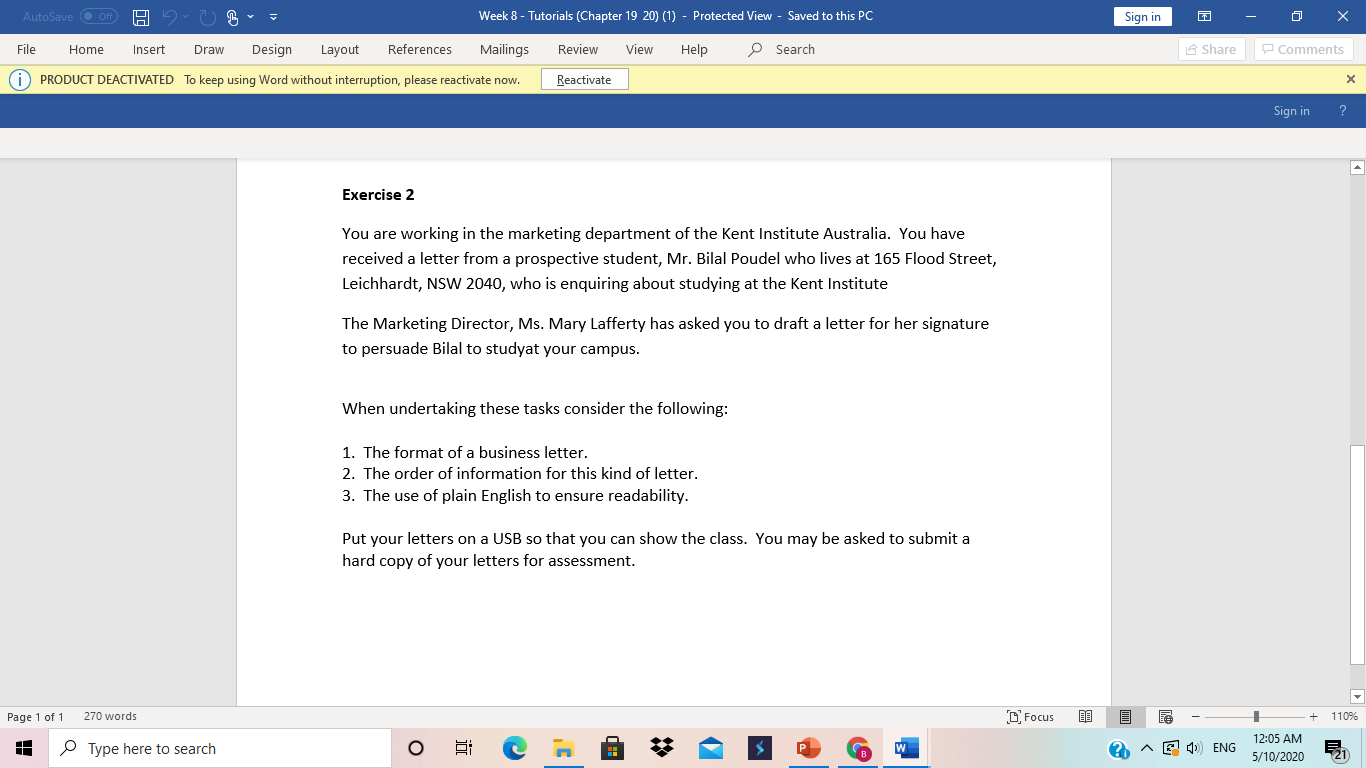Switch to Read Mode in the status bar
The image size is (1366, 768).
pos(1086,717)
